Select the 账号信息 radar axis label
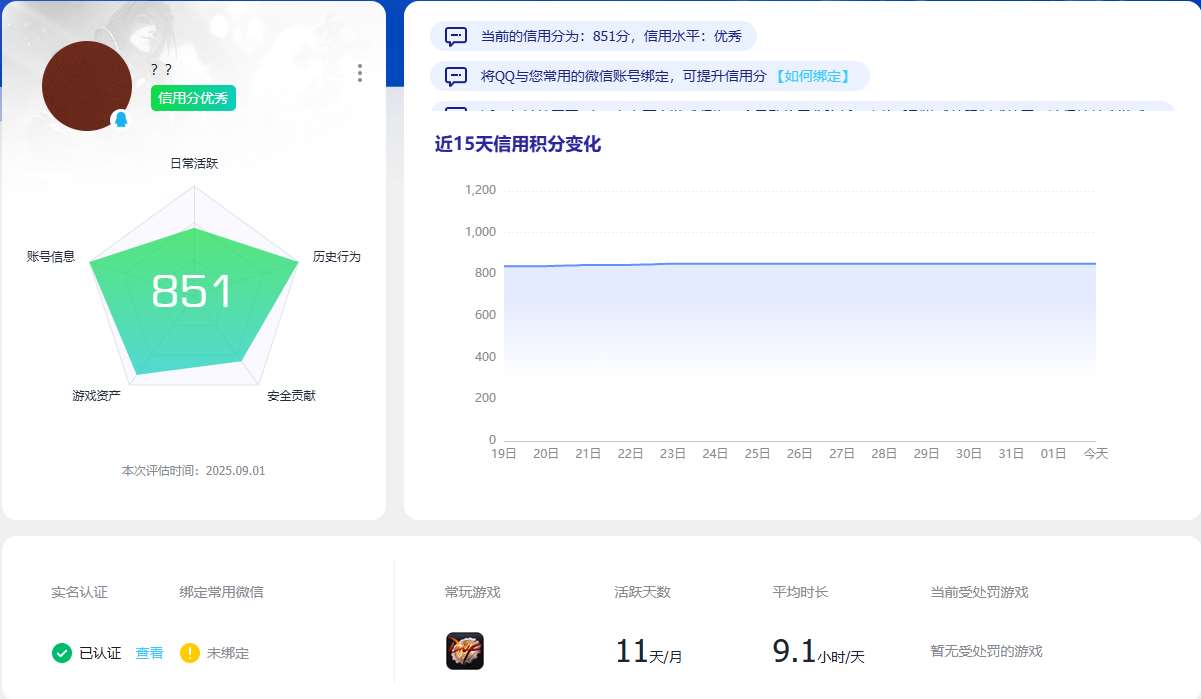 [x=51, y=257]
